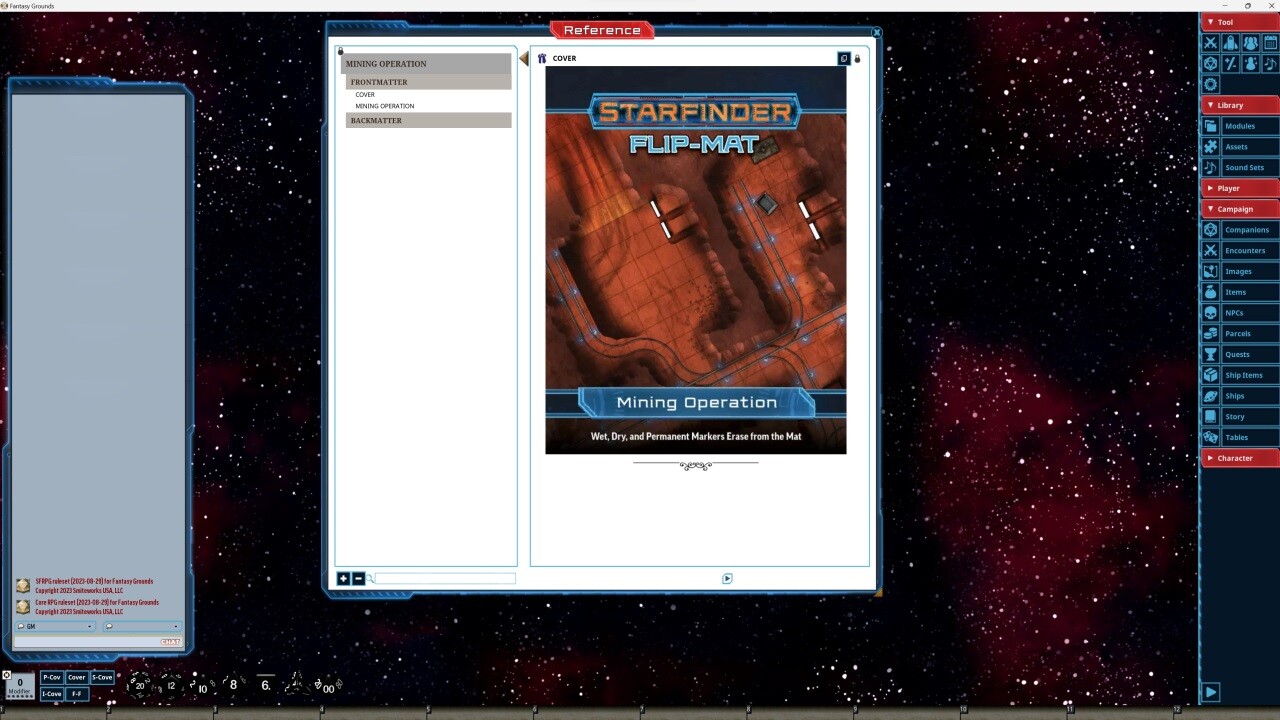Open the NPCs sidebar icon
Screen dimensions: 1280x720
pyautogui.click(x=1210, y=312)
